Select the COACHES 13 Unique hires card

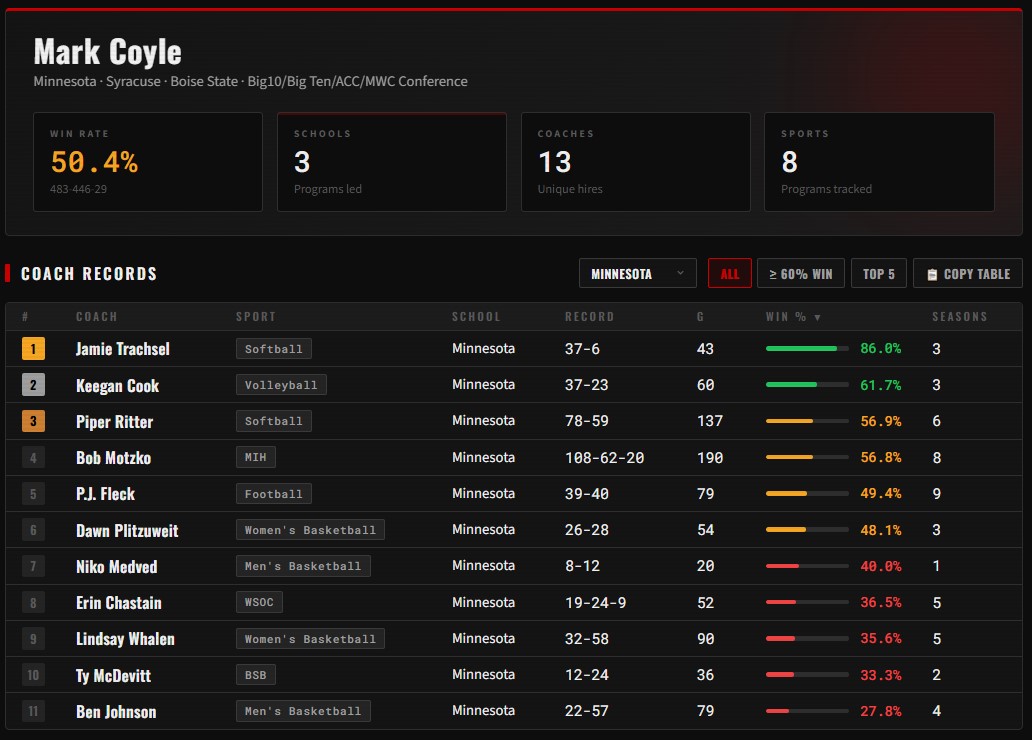click(636, 162)
